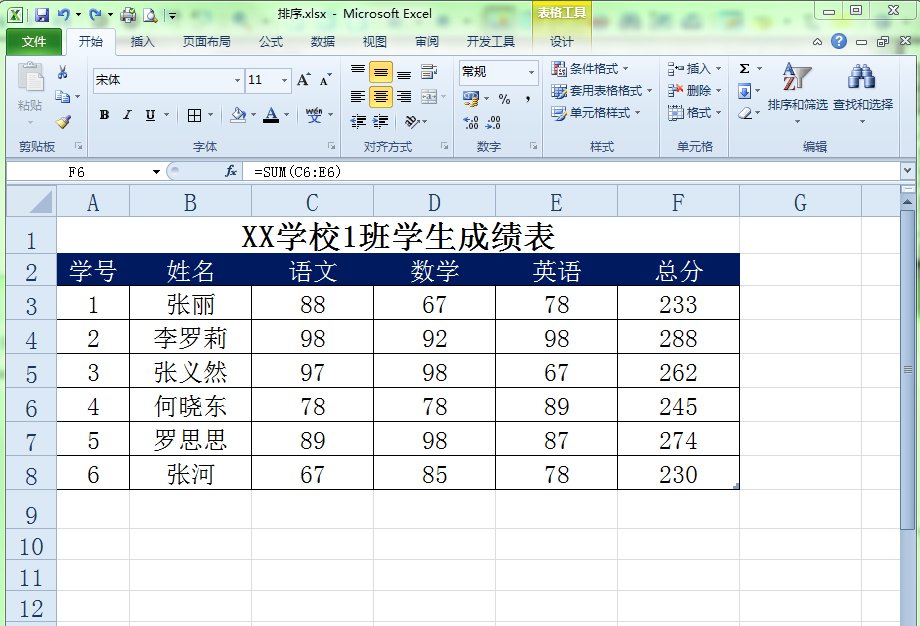Open the Name Box dropdown arrow
Screen dimensions: 920x626
(156, 172)
